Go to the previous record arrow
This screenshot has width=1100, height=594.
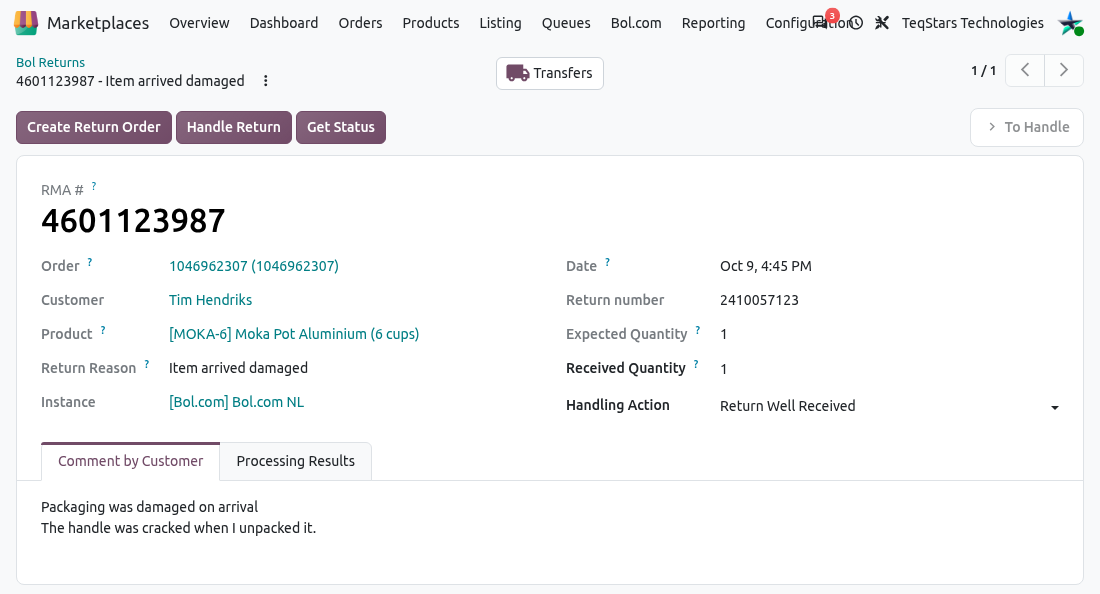1025,70
